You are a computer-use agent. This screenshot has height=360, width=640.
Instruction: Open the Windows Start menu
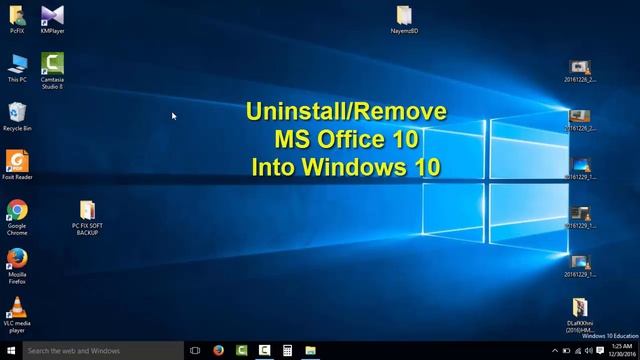pos(11,351)
